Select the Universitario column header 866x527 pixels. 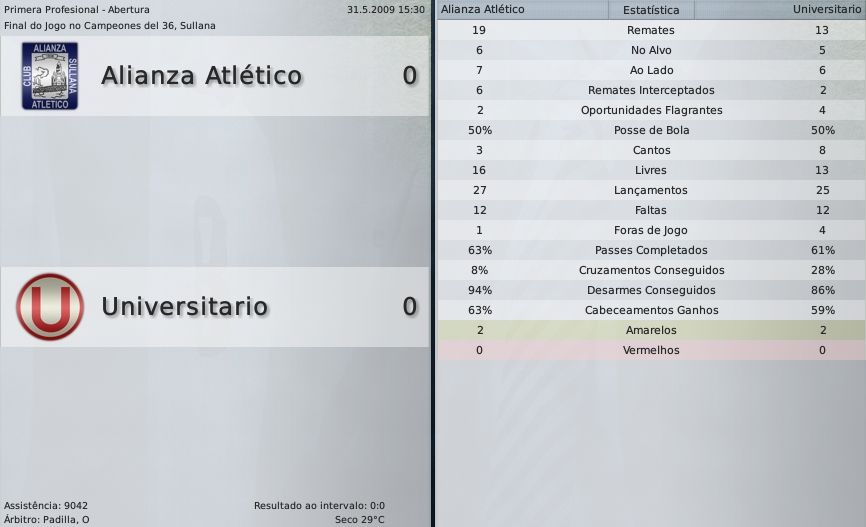828,10
